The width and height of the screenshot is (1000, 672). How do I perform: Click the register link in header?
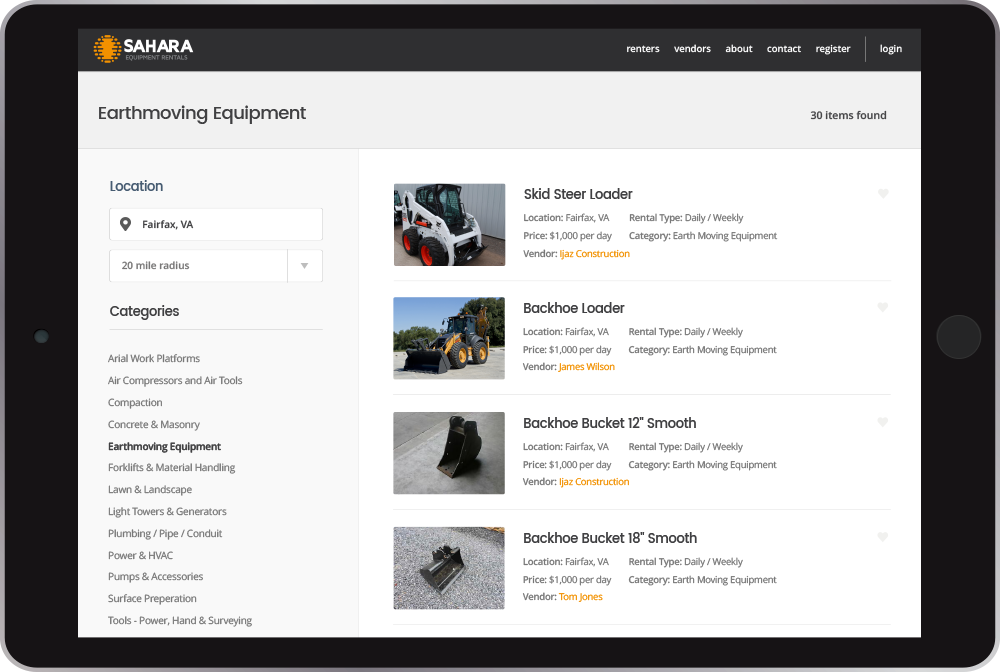click(x=833, y=49)
